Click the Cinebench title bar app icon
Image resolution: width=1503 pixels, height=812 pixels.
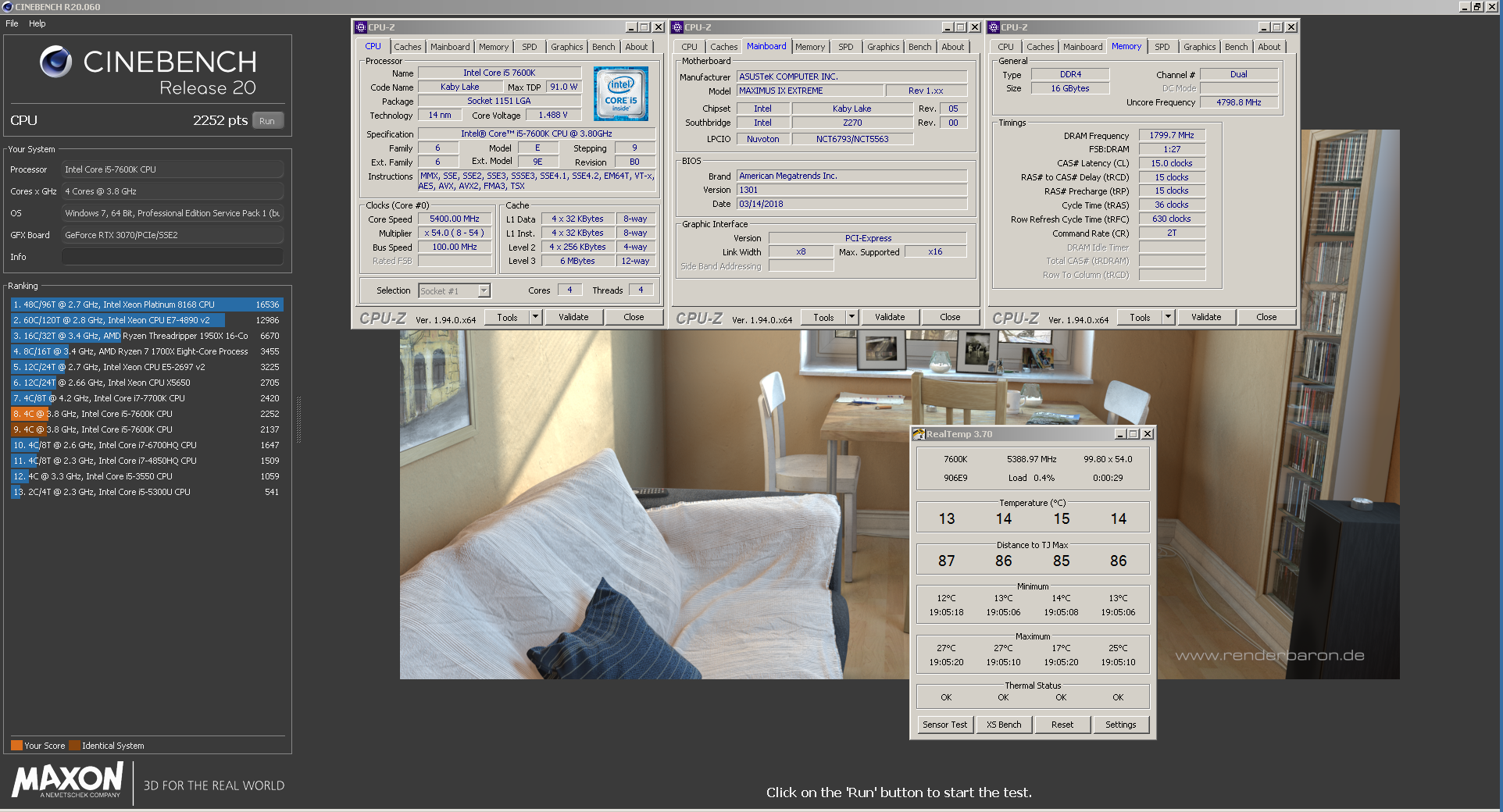(8, 7)
